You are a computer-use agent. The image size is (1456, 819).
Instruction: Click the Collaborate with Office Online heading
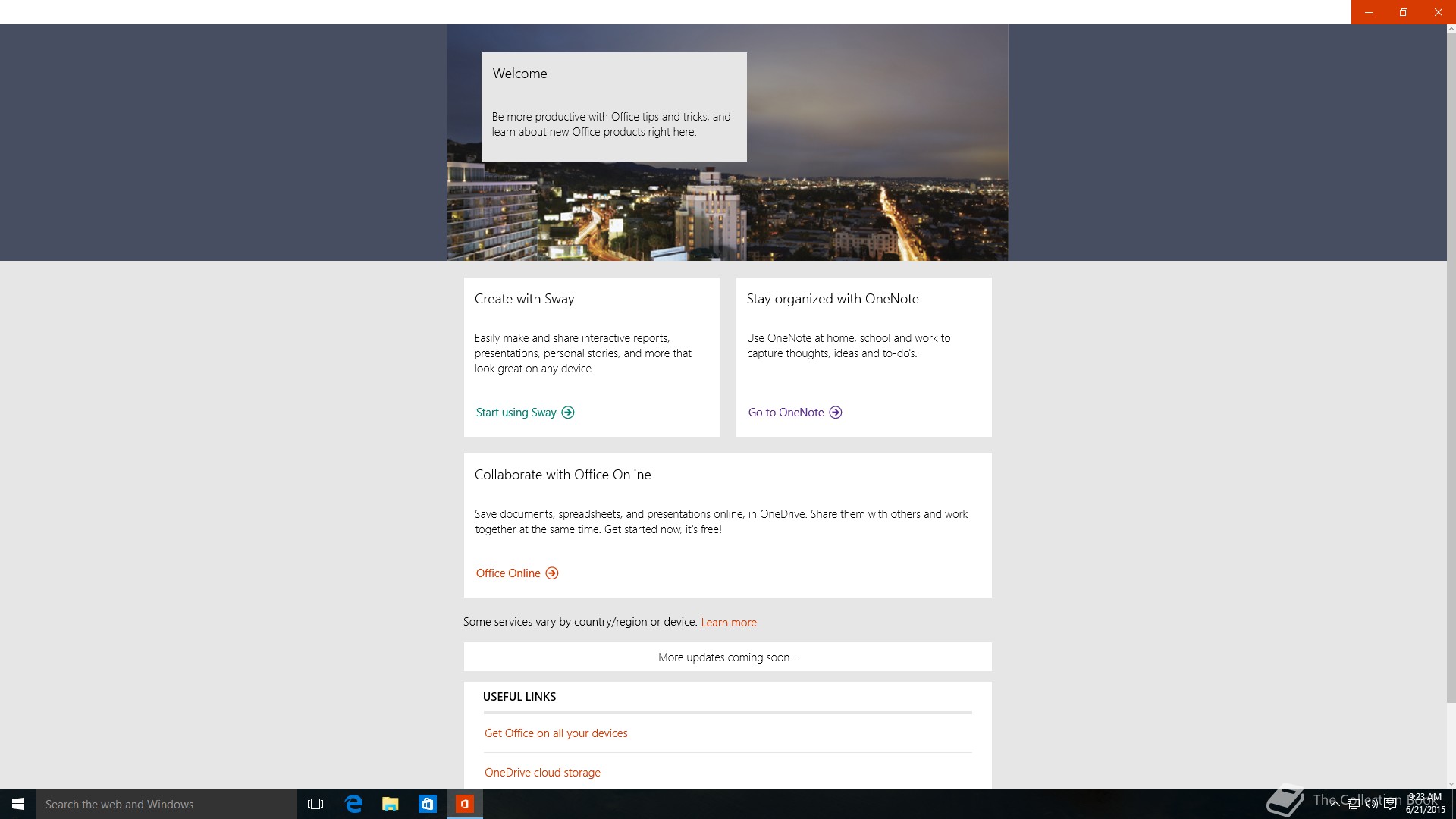563,475
